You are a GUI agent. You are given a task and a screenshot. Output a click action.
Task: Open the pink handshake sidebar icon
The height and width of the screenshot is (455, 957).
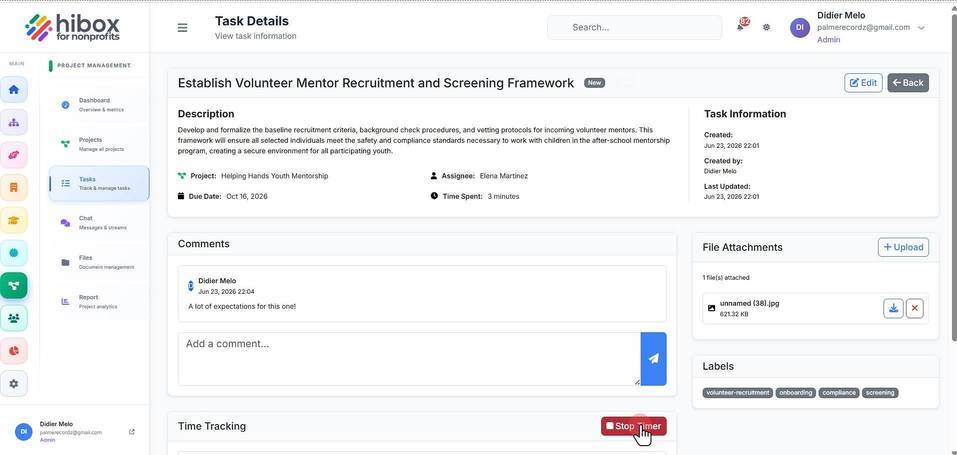pyautogui.click(x=13, y=155)
